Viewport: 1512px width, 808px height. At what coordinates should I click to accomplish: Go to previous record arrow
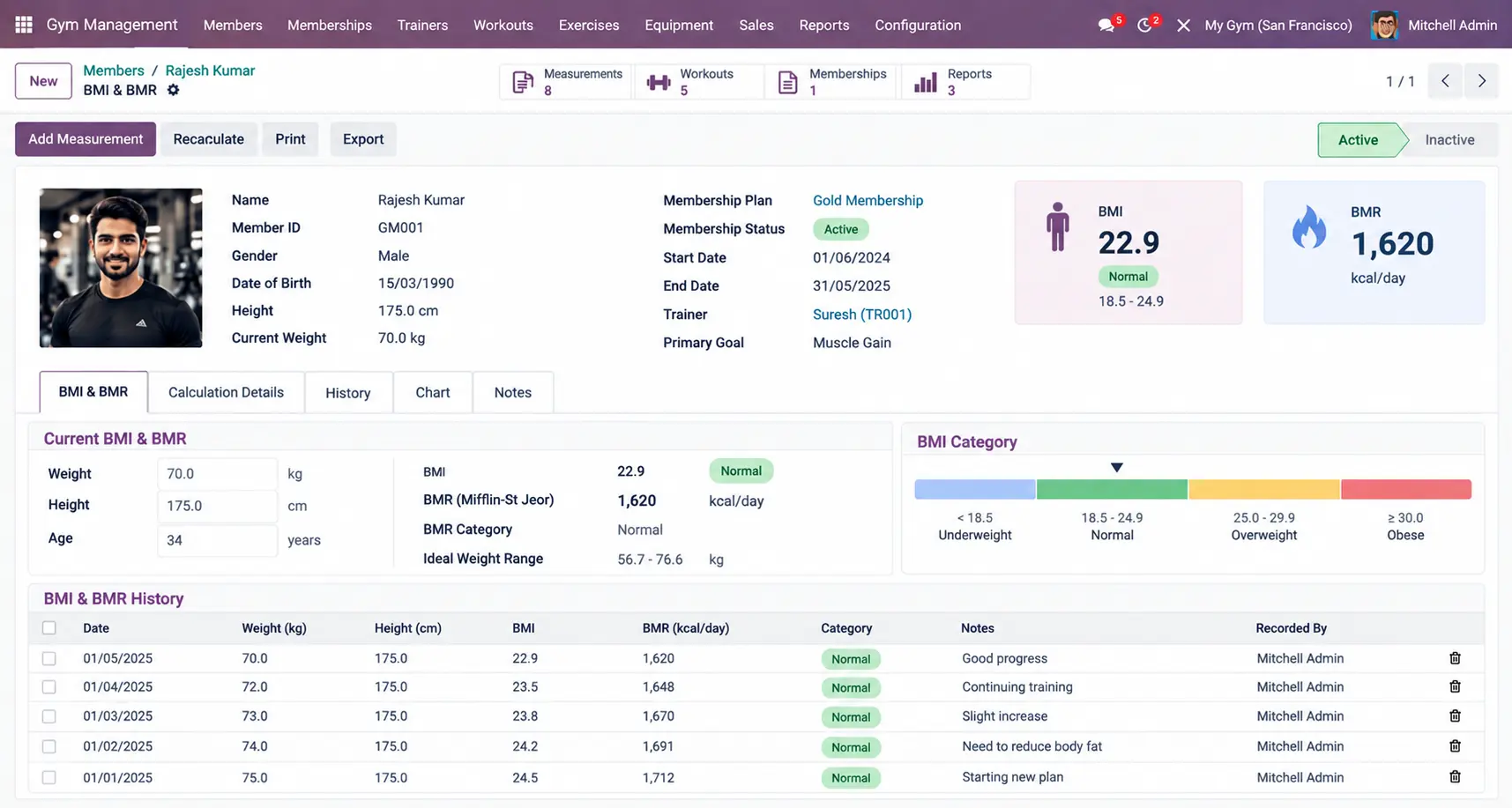(x=1445, y=81)
